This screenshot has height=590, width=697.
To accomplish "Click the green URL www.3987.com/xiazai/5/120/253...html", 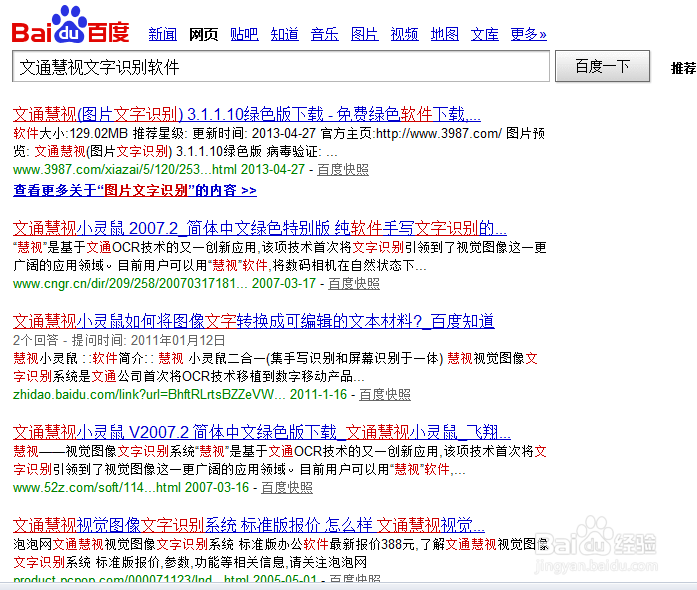I will [x=127, y=169].
